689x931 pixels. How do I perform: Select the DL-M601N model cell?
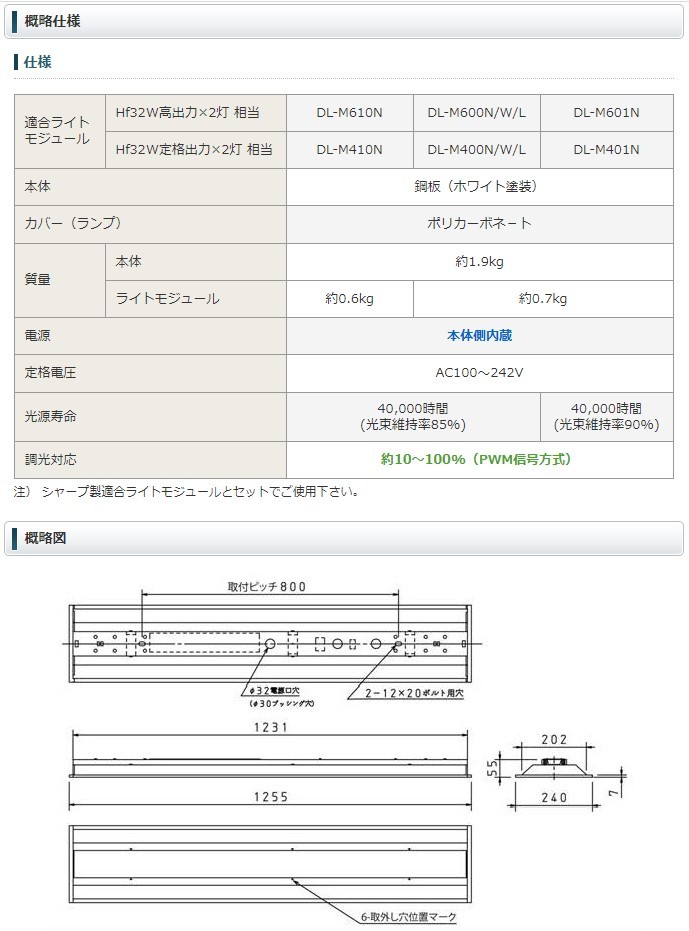(606, 113)
